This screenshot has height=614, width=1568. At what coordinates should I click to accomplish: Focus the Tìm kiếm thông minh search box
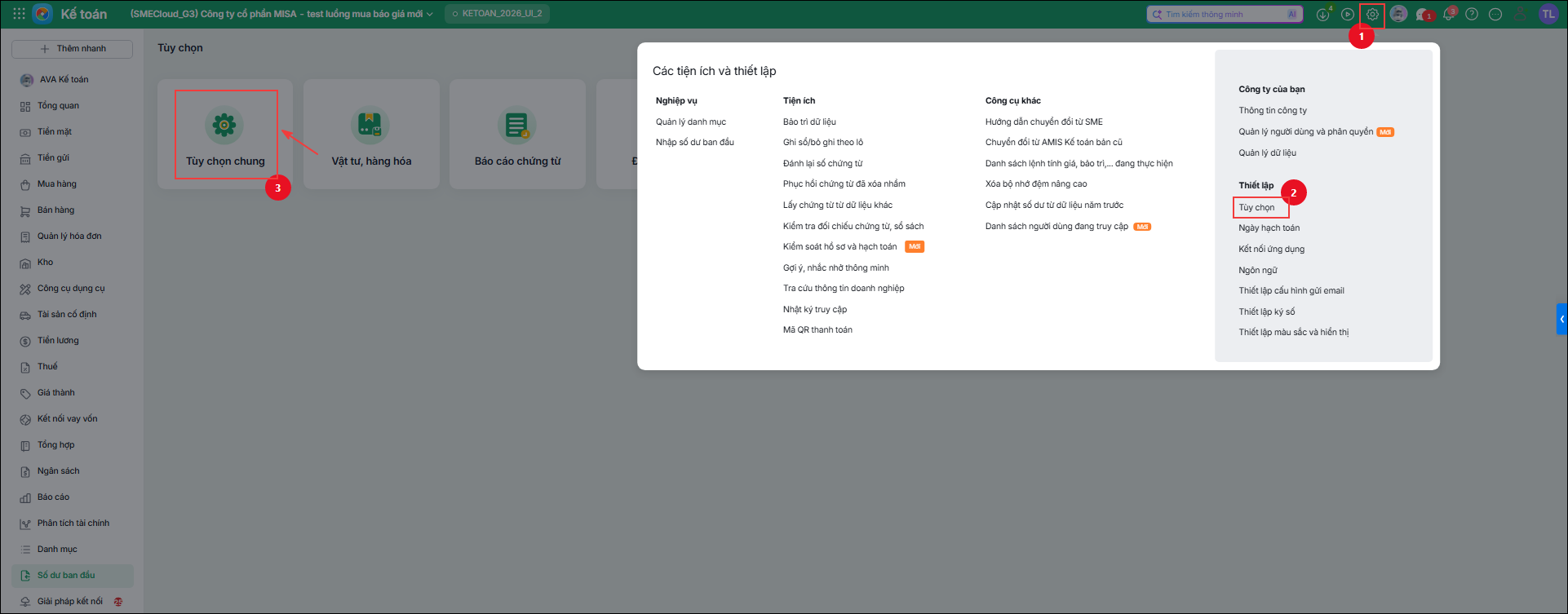pyautogui.click(x=1223, y=14)
